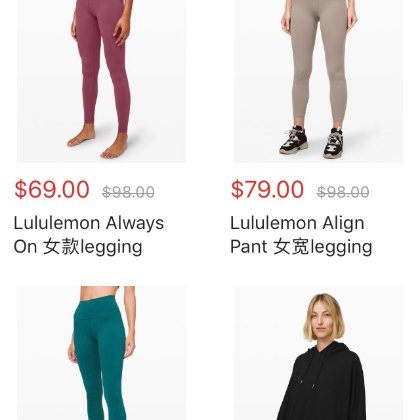
Task: Select the $69.00 sale price
Action: [x=52, y=189]
